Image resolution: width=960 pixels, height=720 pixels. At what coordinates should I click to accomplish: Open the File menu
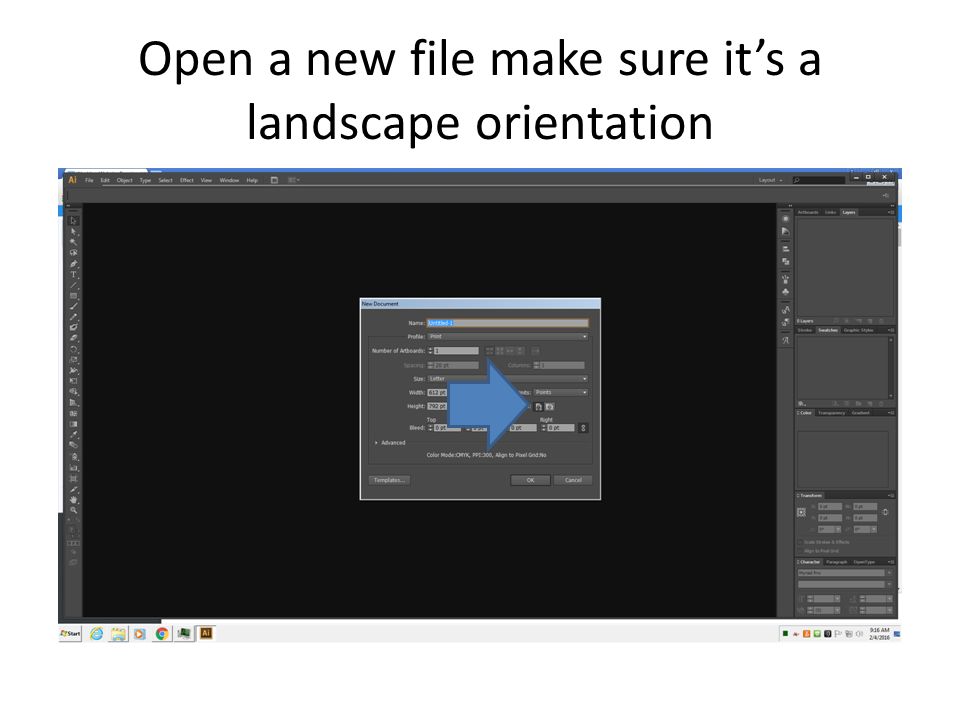pyautogui.click(x=89, y=180)
